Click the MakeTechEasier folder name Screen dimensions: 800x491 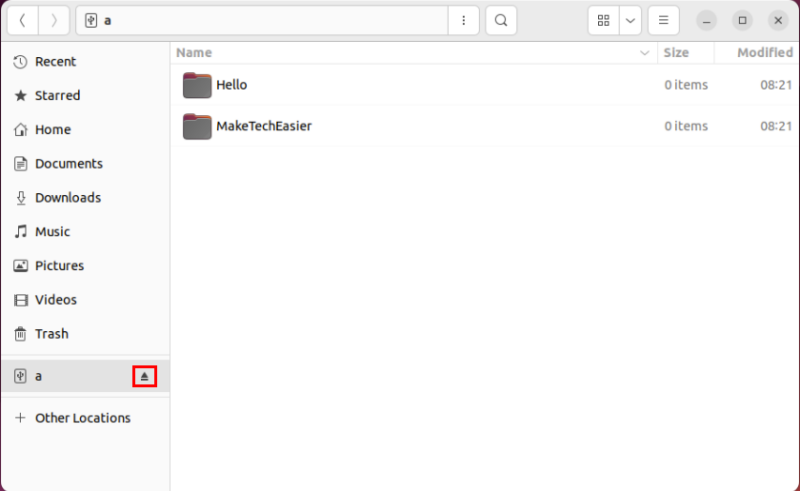(x=264, y=126)
